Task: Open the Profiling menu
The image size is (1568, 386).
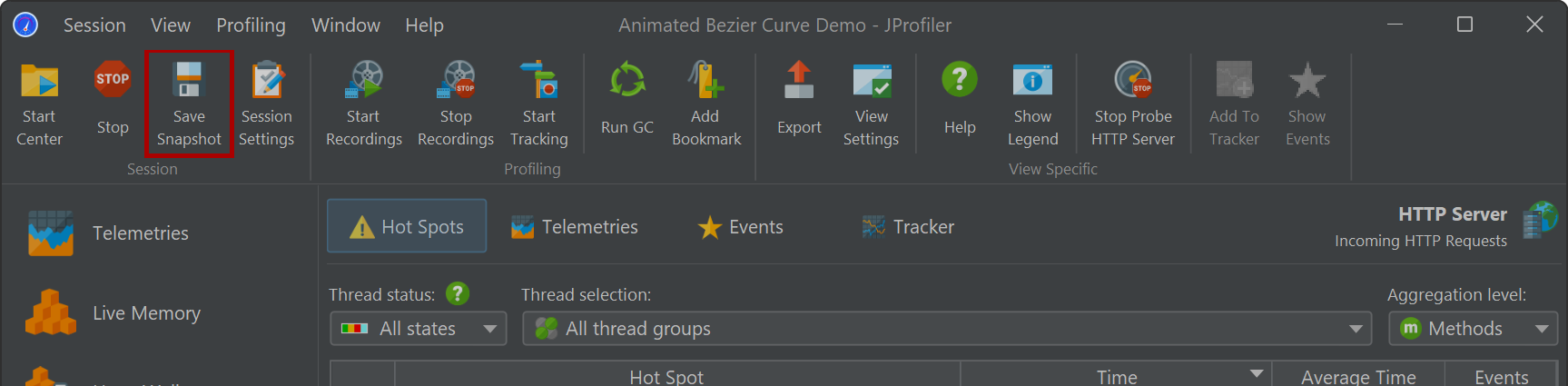Action: [x=251, y=25]
